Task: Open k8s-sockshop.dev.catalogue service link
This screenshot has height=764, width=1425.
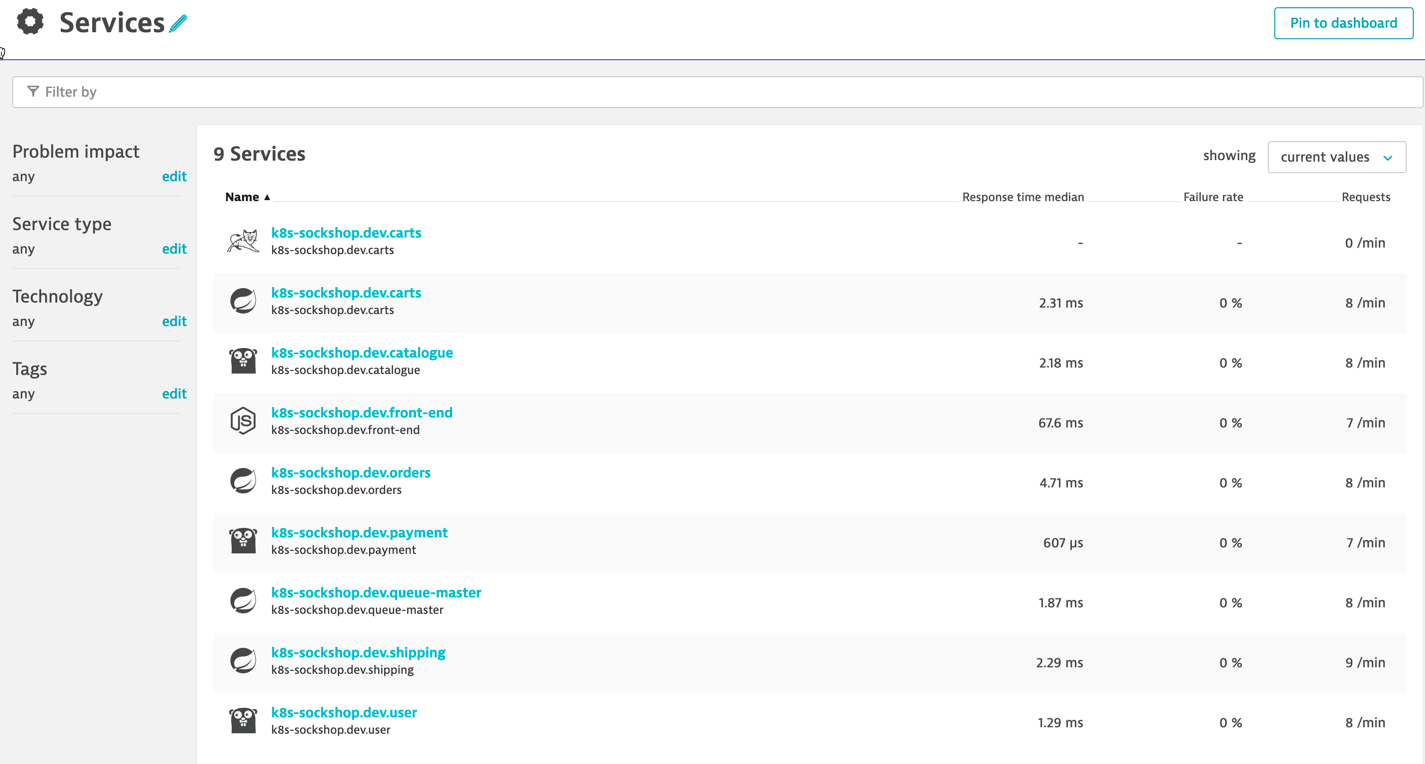Action: [362, 353]
